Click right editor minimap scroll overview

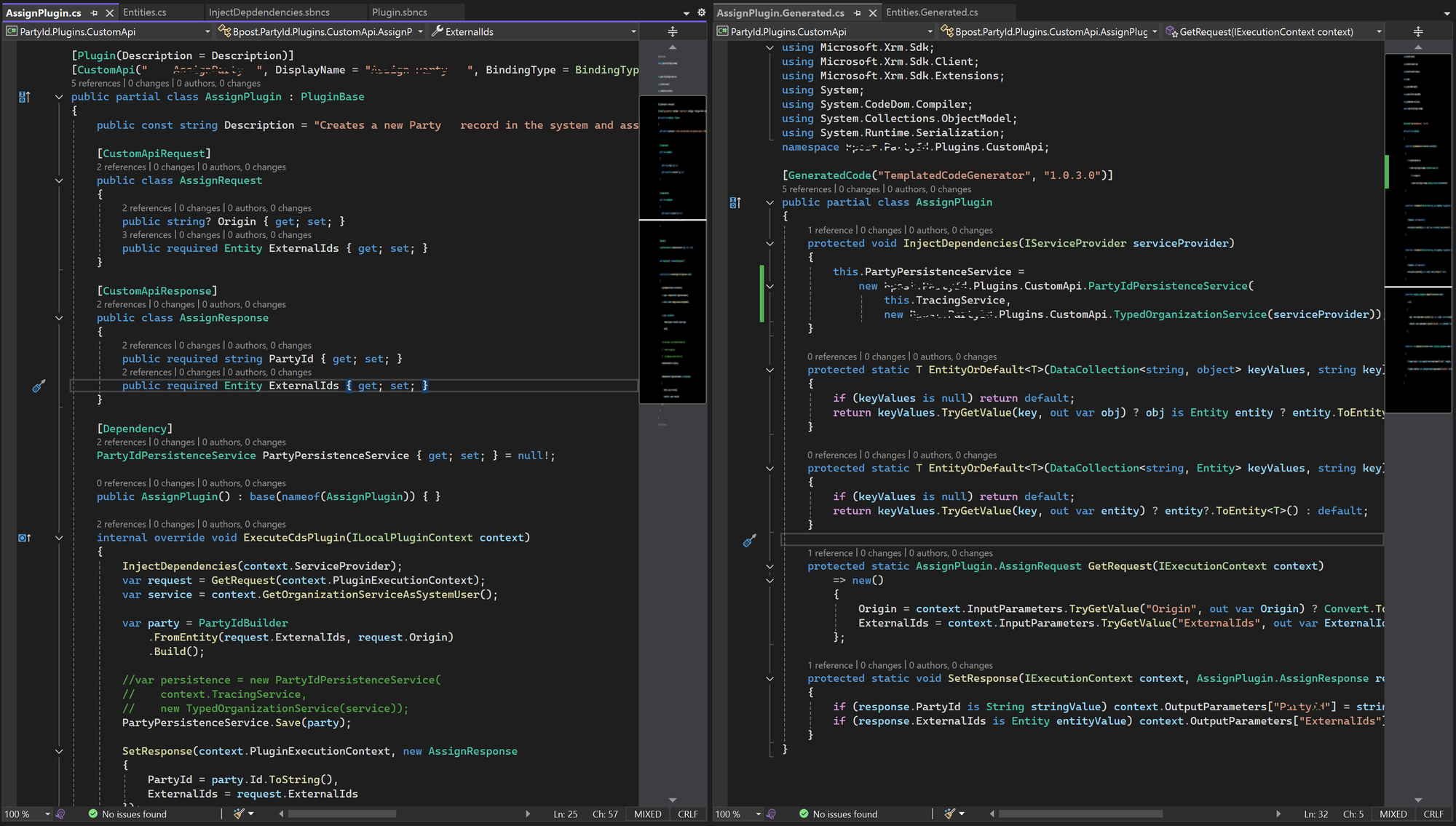[x=1417, y=233]
